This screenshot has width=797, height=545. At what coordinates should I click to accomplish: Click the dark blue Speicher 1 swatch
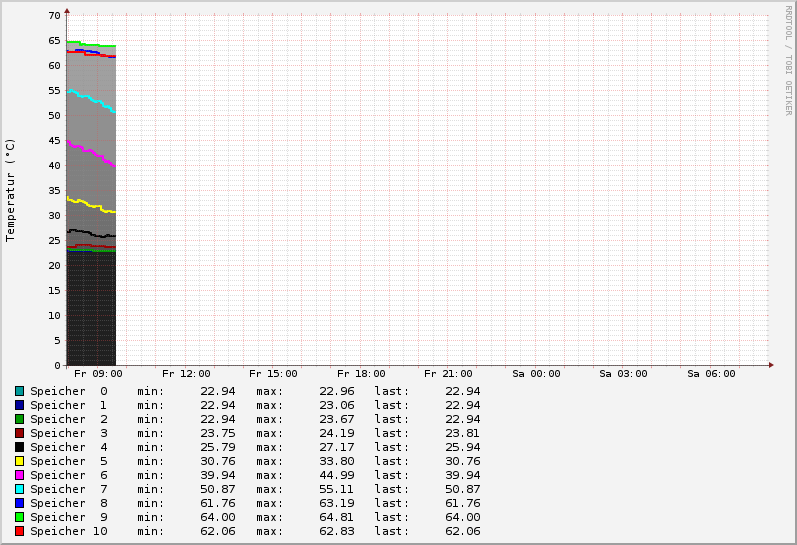pyautogui.click(x=19, y=405)
